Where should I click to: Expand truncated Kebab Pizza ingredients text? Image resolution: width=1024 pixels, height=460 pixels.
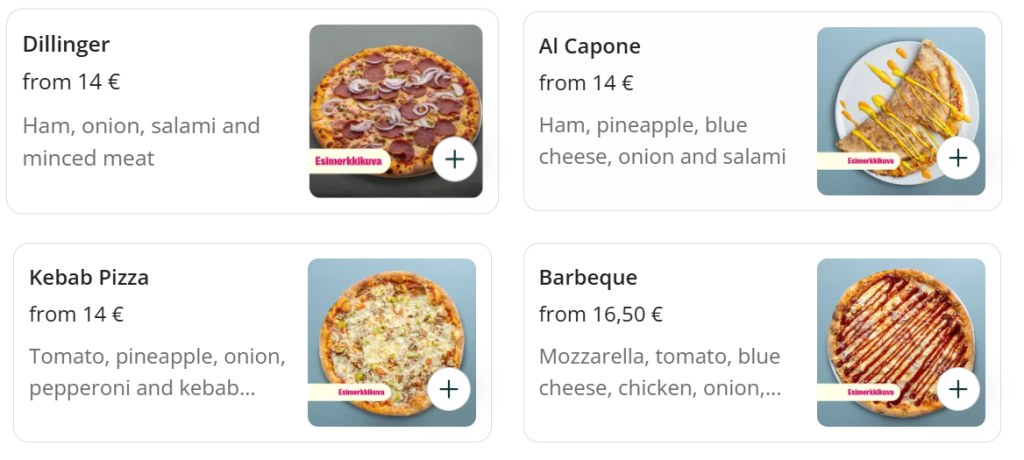pos(157,372)
